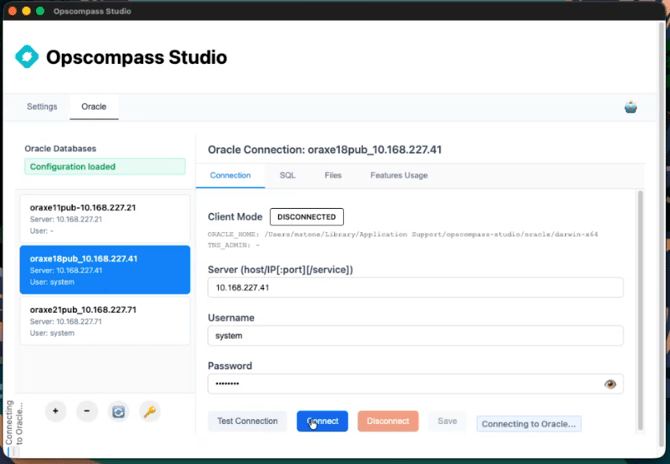Viewport: 670px width, 464px height.
Task: Click the minus icon to remove database
Action: [x=87, y=411]
